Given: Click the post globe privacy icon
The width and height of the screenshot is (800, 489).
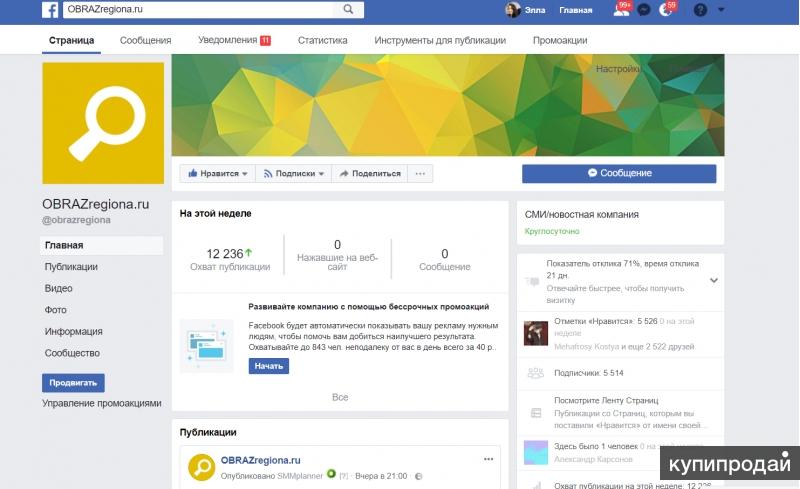Looking at the screenshot, I should (418, 476).
